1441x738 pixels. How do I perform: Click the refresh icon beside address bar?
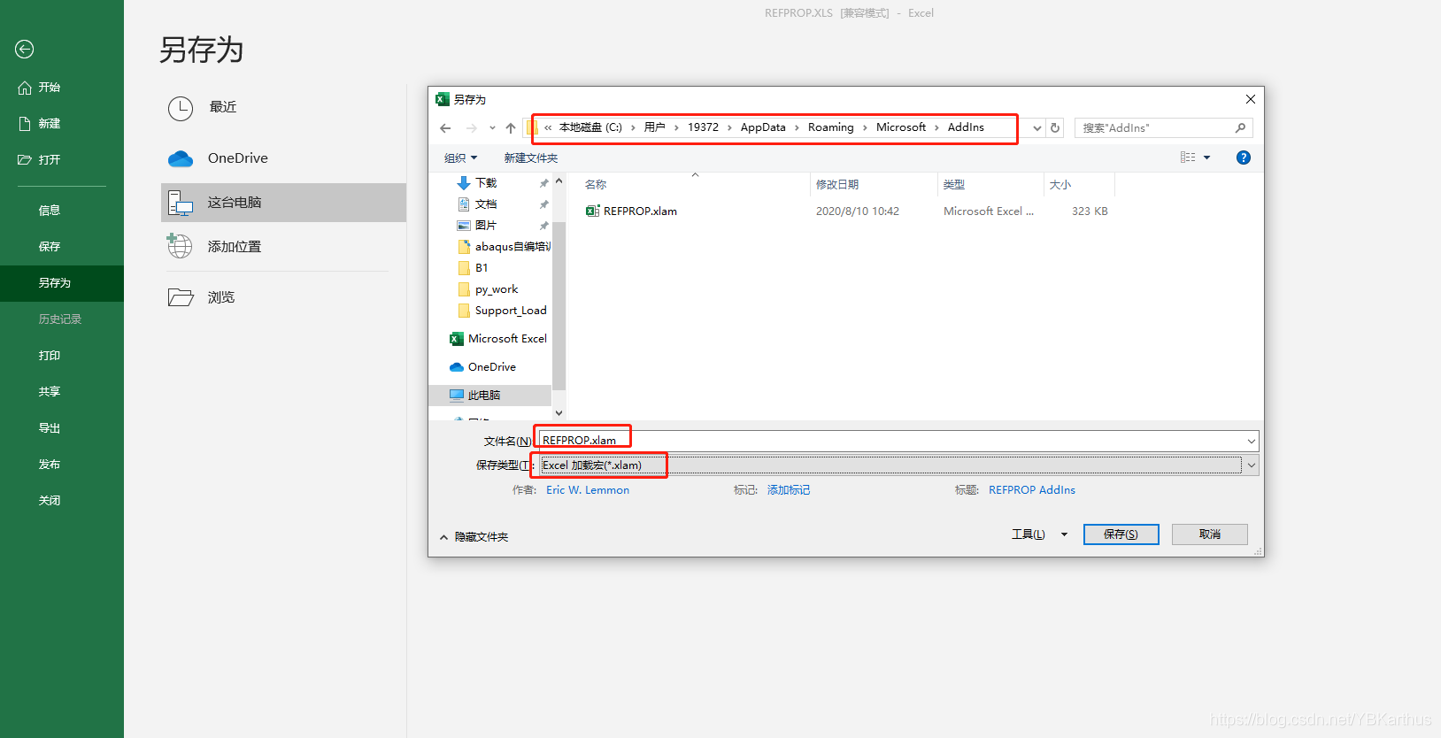[1055, 128]
